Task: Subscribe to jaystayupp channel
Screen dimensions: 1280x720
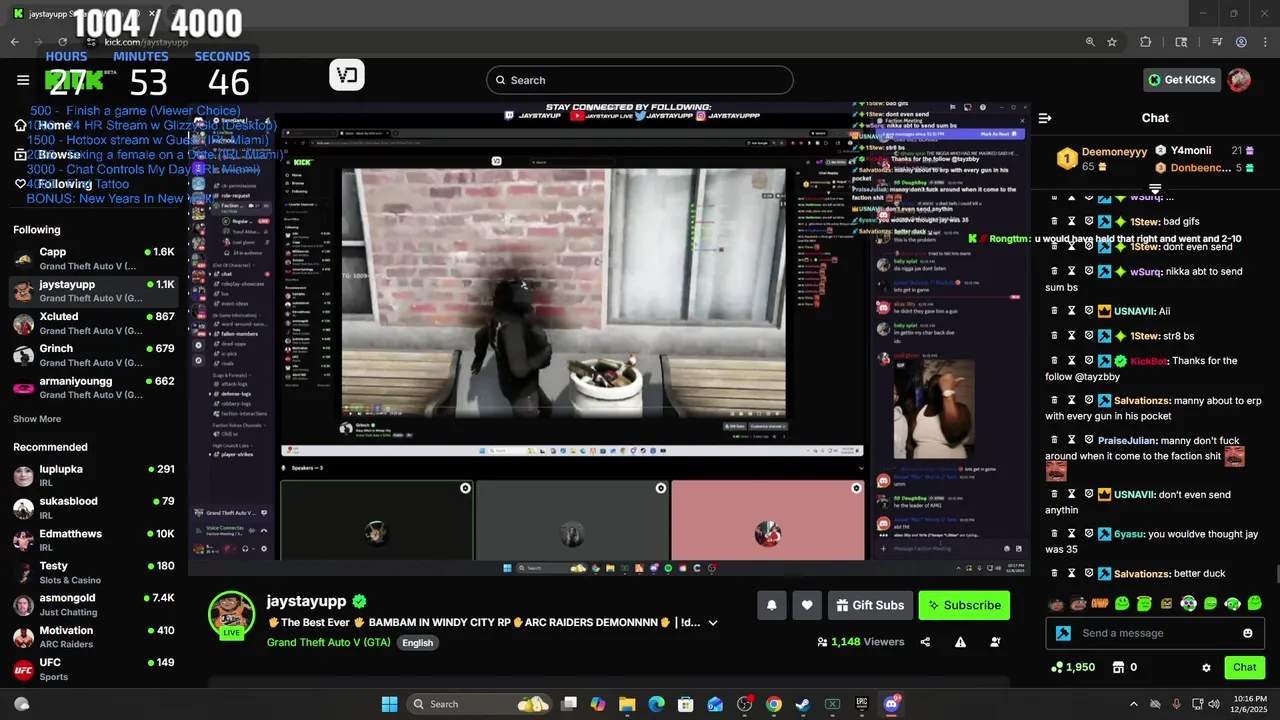Action: (x=964, y=605)
